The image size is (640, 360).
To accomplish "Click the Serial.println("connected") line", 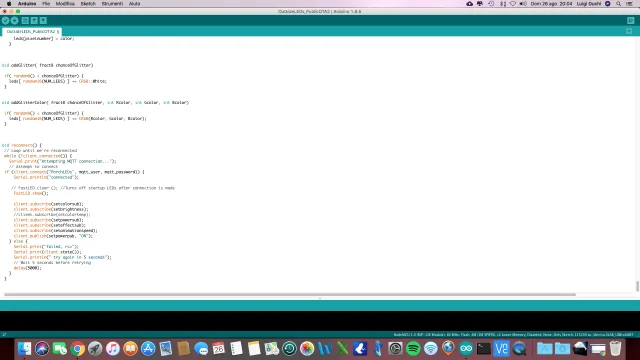I will (46, 178).
